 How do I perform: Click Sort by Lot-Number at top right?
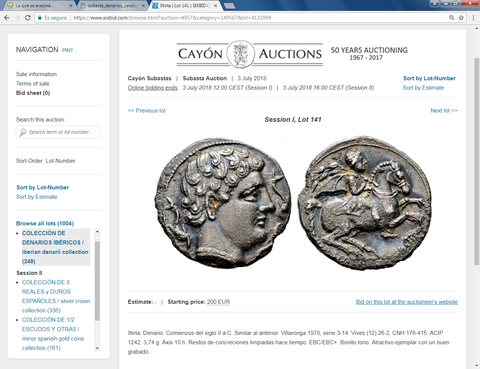click(x=429, y=78)
